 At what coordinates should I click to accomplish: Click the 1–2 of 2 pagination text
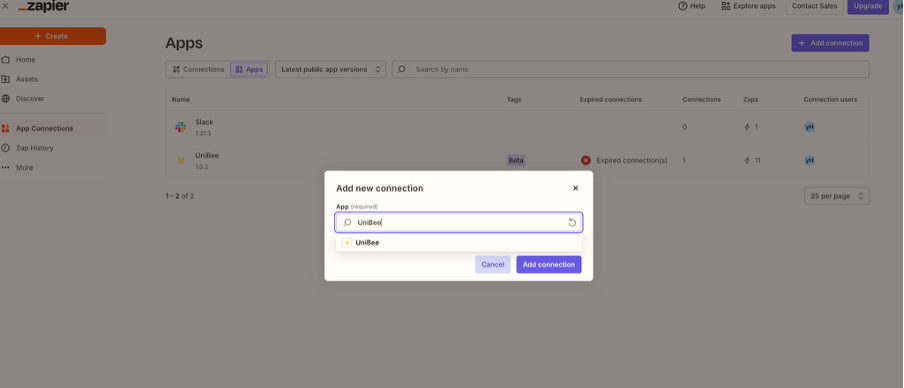(x=180, y=196)
